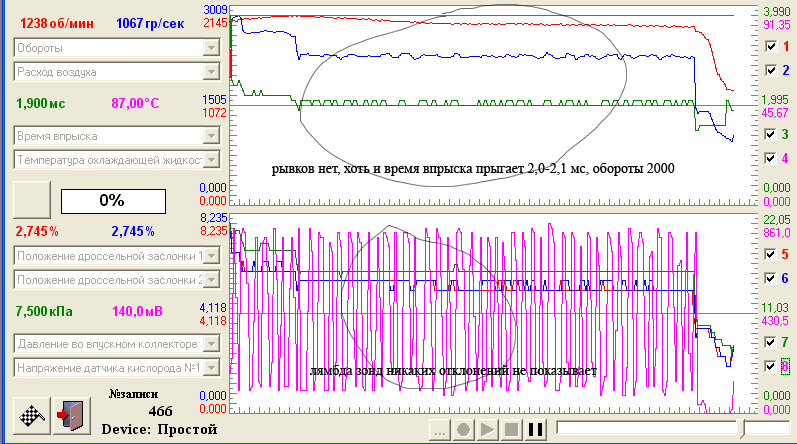This screenshot has height=444, width=797.
Task: Toggle checkbox for channel 4
Action: click(x=771, y=158)
